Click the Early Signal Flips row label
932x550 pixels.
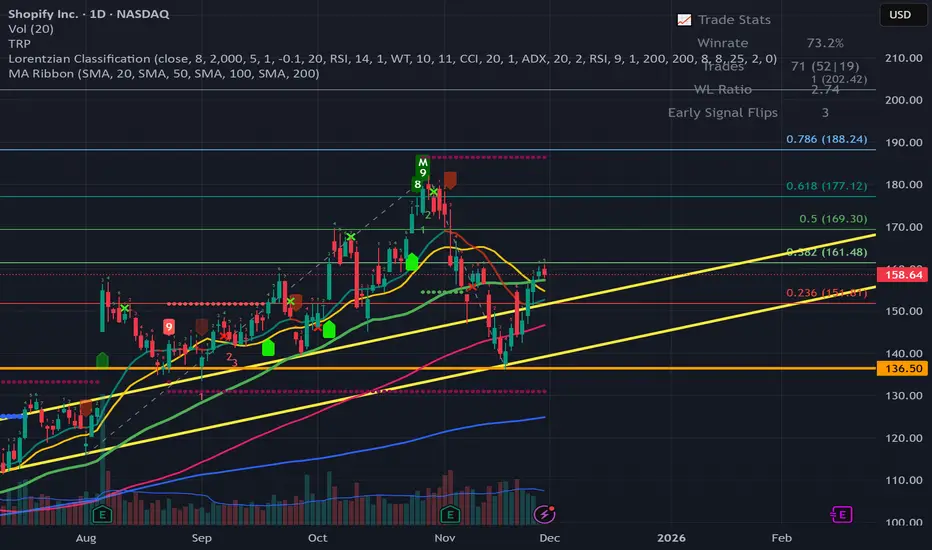coord(723,112)
